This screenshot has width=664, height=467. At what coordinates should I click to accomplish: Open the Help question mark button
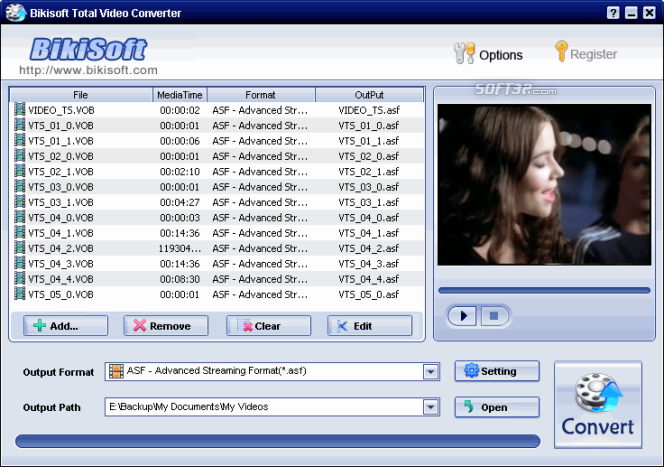pyautogui.click(x=612, y=13)
